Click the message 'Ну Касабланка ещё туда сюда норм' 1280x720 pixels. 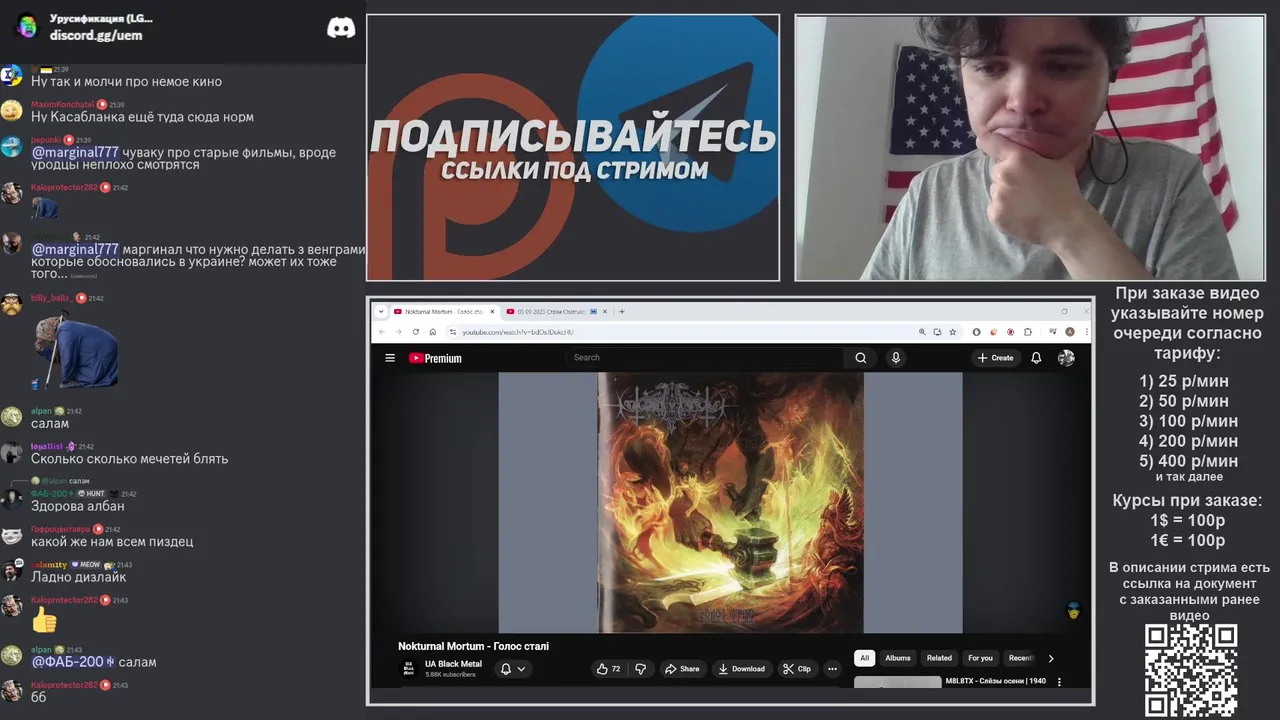click(x=142, y=117)
